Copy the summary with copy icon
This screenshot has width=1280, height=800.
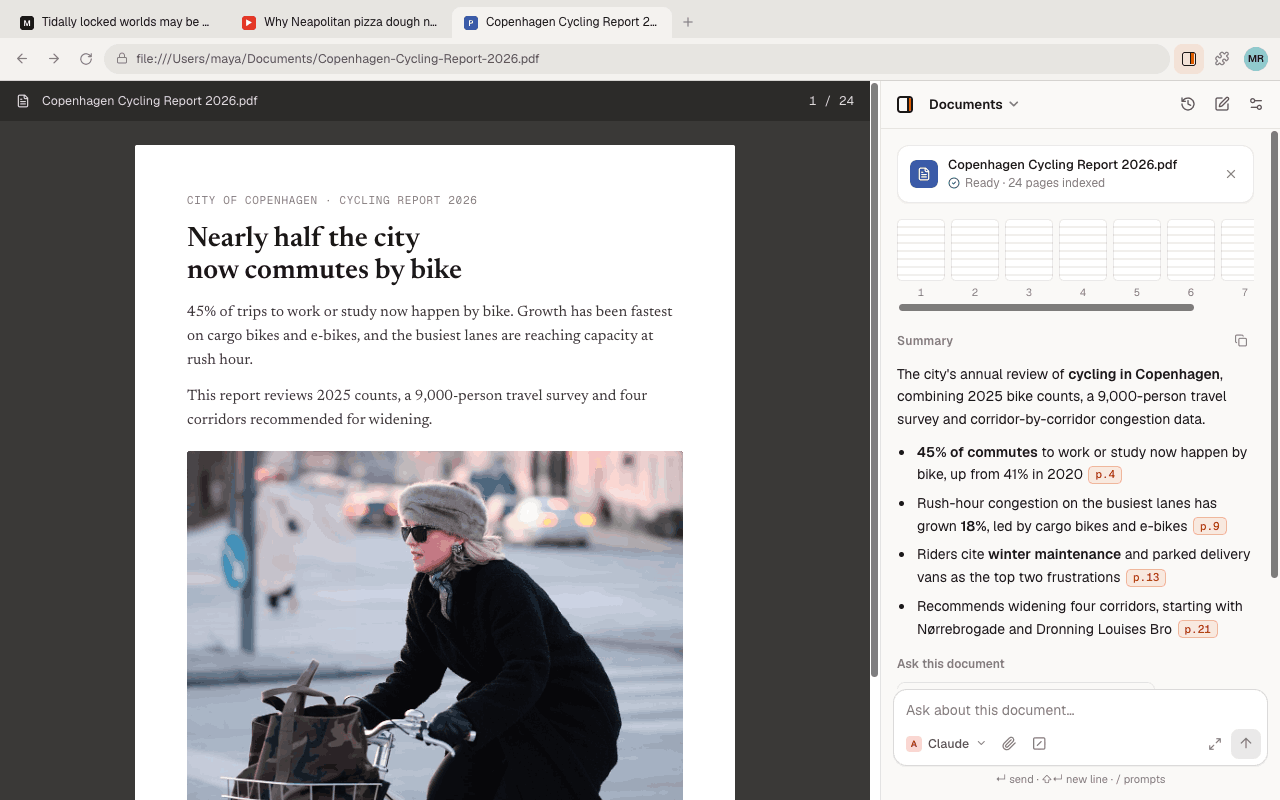1241,341
